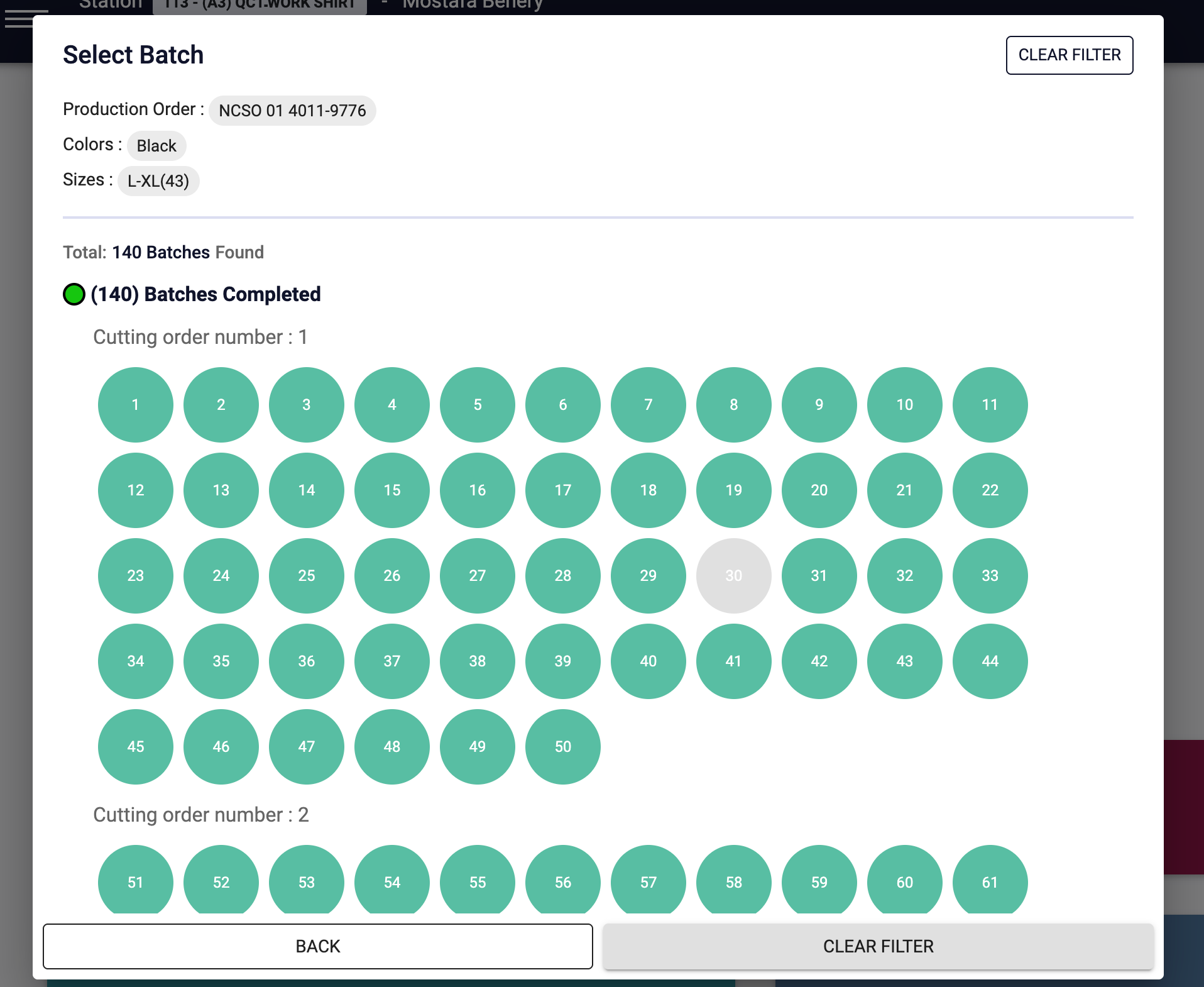1204x987 pixels.
Task: Open batch 35
Action: click(x=221, y=661)
